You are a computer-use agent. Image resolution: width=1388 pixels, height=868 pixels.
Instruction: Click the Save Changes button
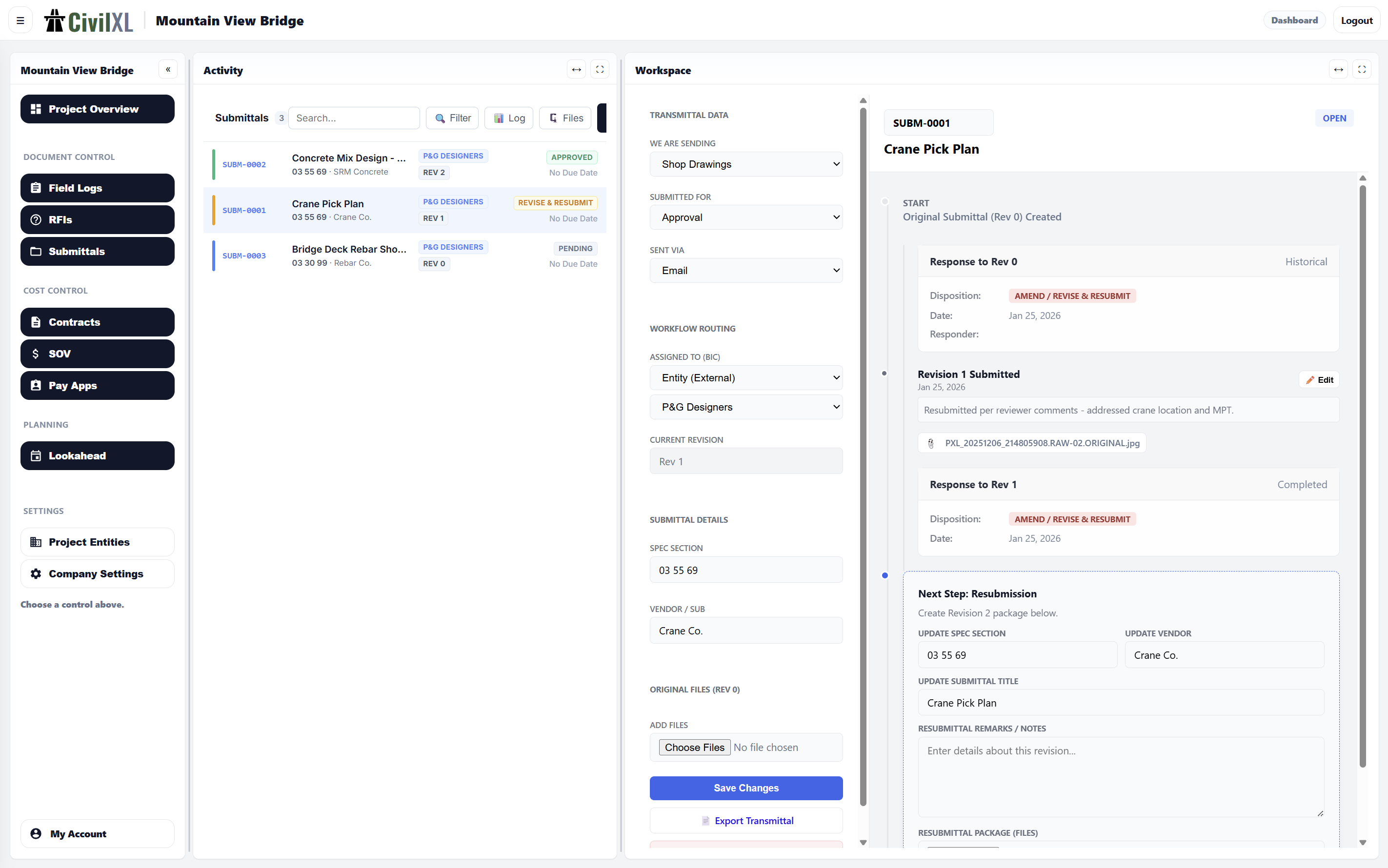745,788
